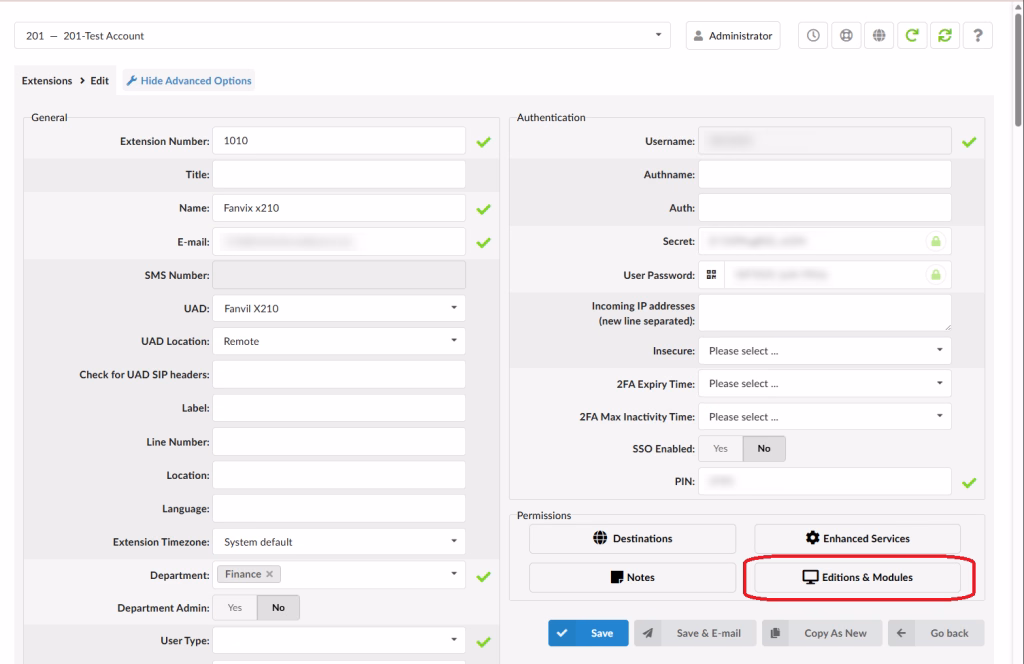Open Editions & Modules
1024x664 pixels.
[857, 577]
